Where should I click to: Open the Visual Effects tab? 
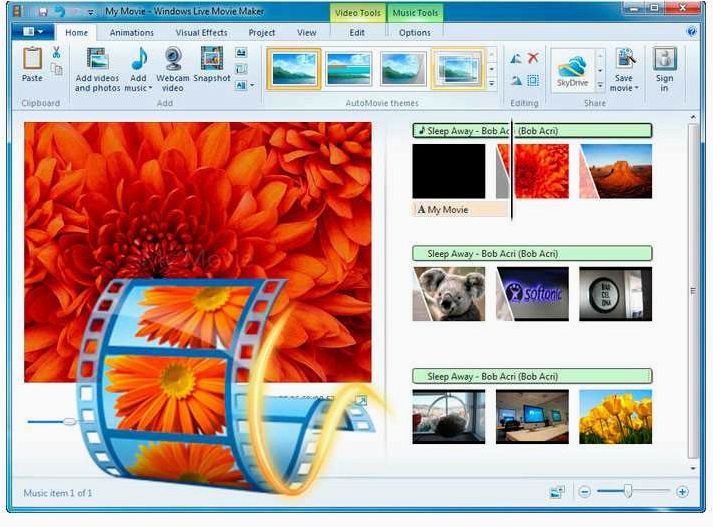201,33
